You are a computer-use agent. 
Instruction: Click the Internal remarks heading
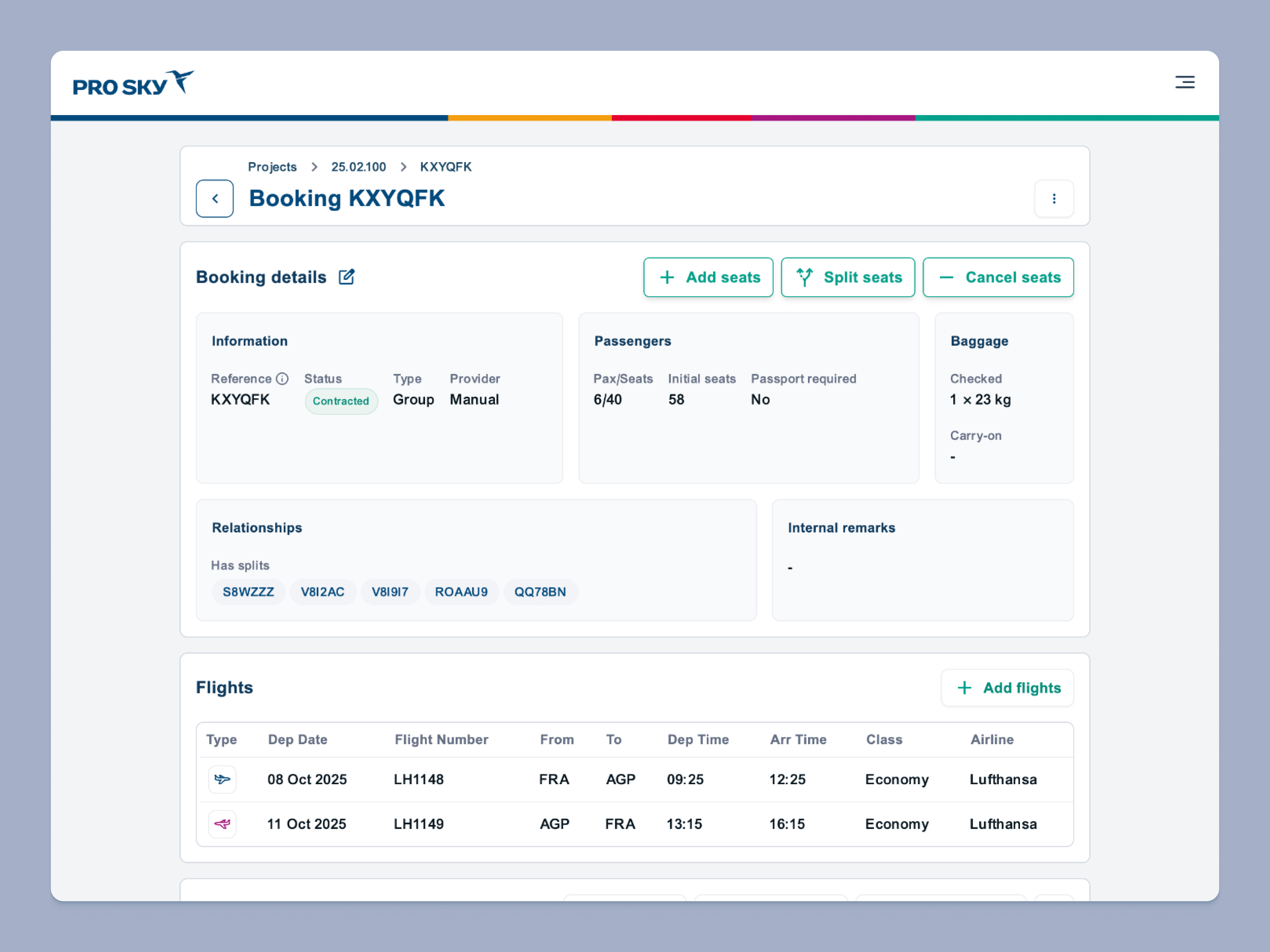[841, 528]
